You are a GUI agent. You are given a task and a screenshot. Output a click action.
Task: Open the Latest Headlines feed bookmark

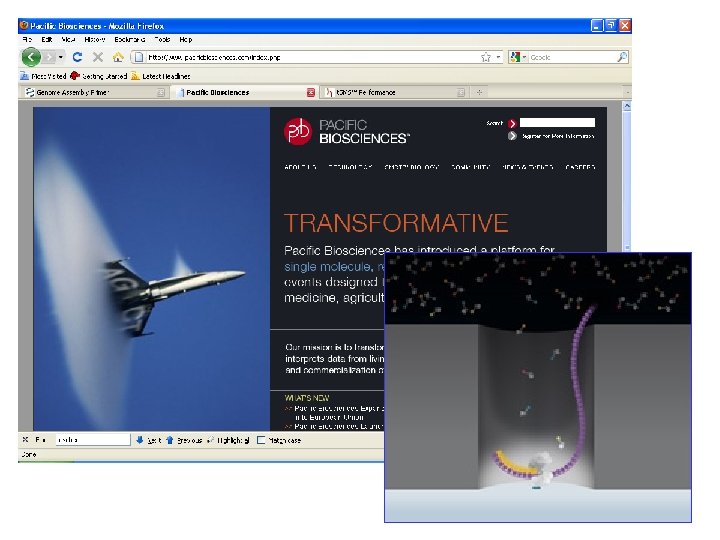pos(161,76)
